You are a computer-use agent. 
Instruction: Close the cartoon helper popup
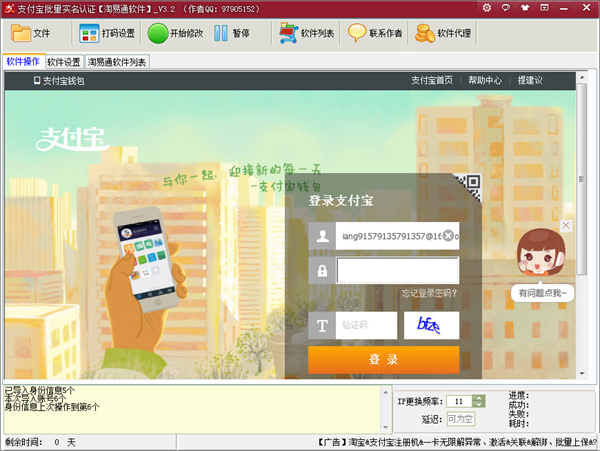tap(566, 226)
